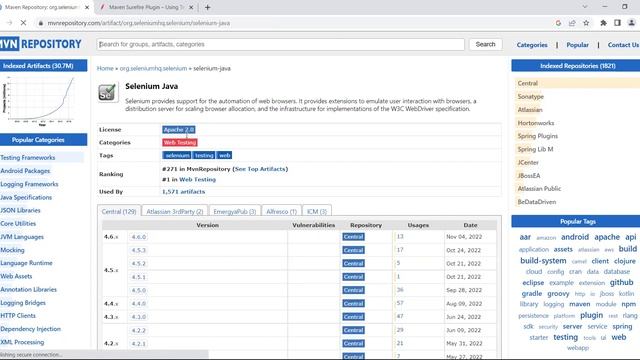Image resolution: width=640 pixels, height=360 pixels.
Task: Click the plugin popular tag
Action: coord(591,315)
